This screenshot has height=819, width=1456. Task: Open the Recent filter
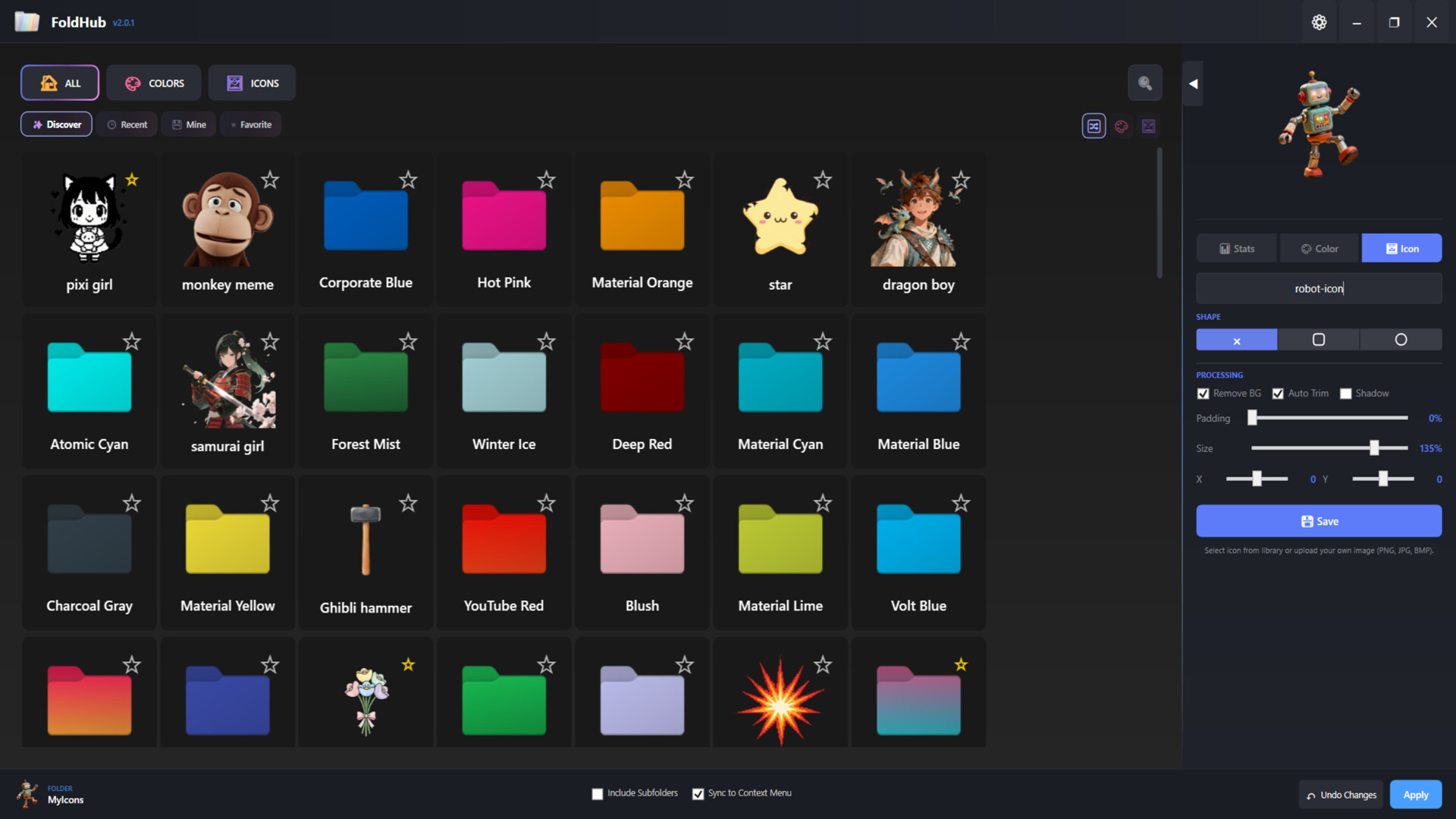coord(127,124)
